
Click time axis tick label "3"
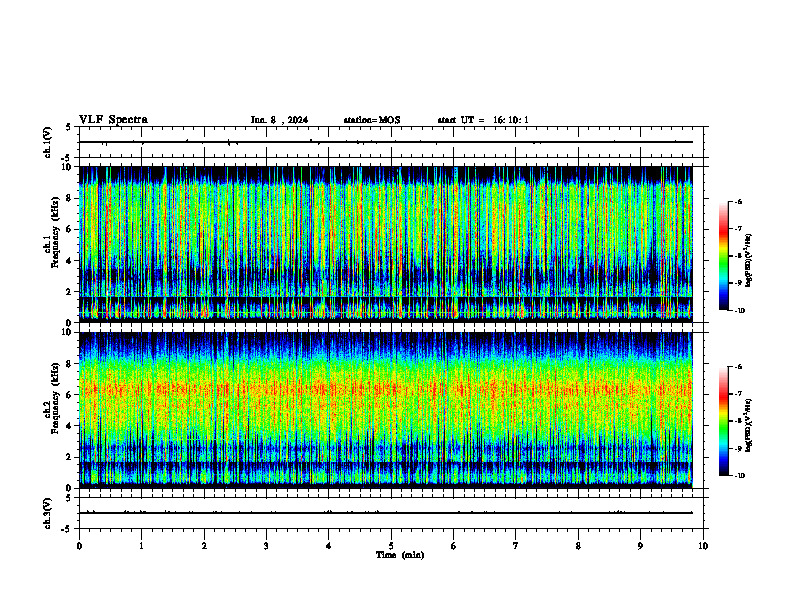[266, 546]
